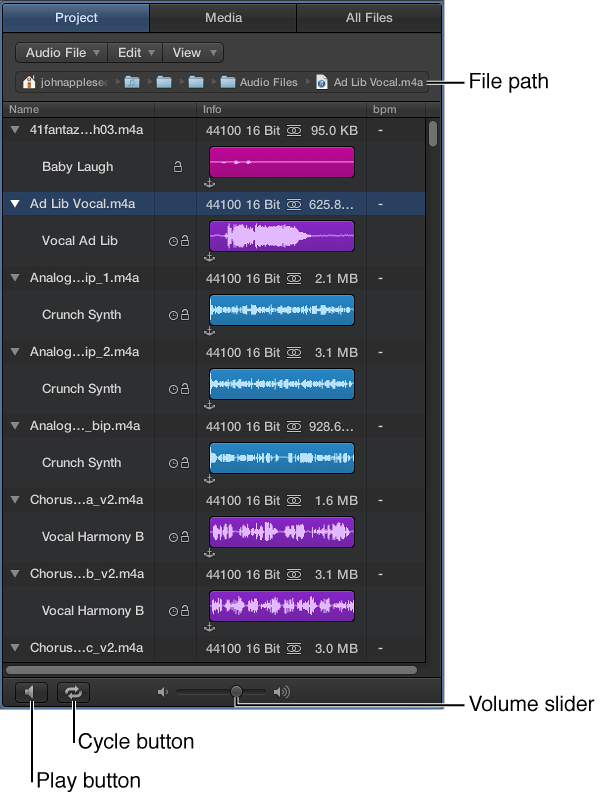Switch to the Media tab
This screenshot has width=610, height=798.
pyautogui.click(x=223, y=18)
